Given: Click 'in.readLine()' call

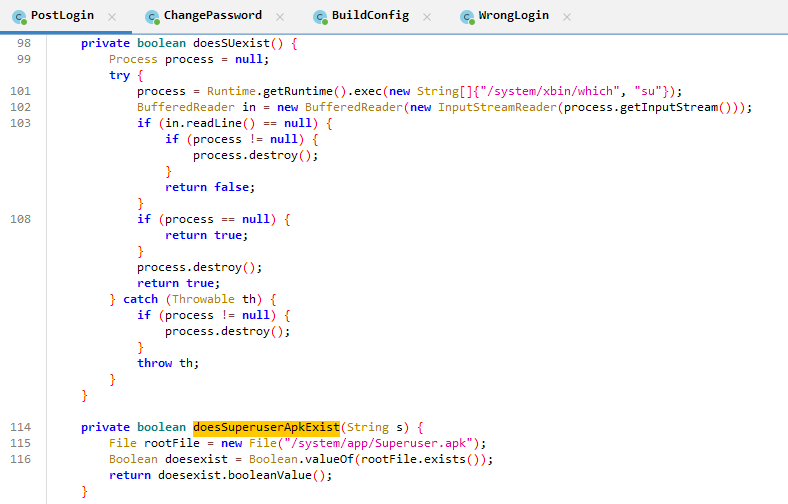Looking at the screenshot, I should (x=210, y=123).
